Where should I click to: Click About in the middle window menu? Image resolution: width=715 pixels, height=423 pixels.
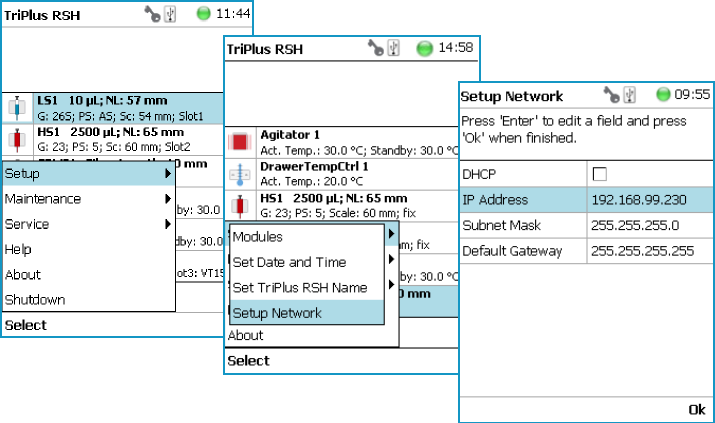point(245,335)
